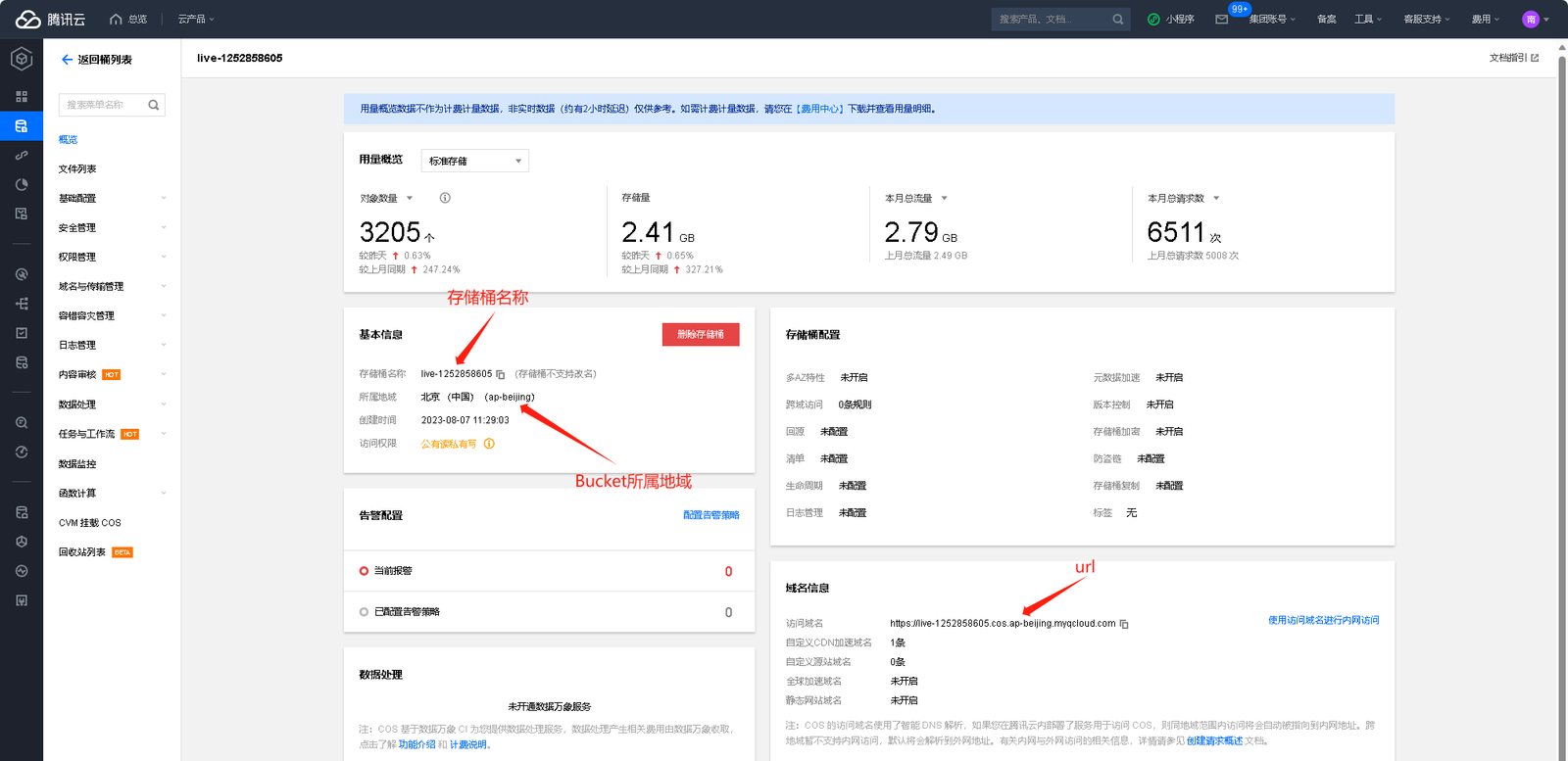This screenshot has height=761, width=1568.
Task: Click the purple 南 user avatar
Action: click(x=1531, y=19)
